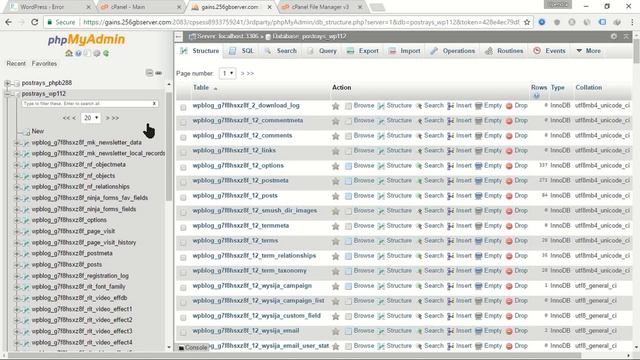Check the 2_download_log table checkbox

(x=183, y=107)
